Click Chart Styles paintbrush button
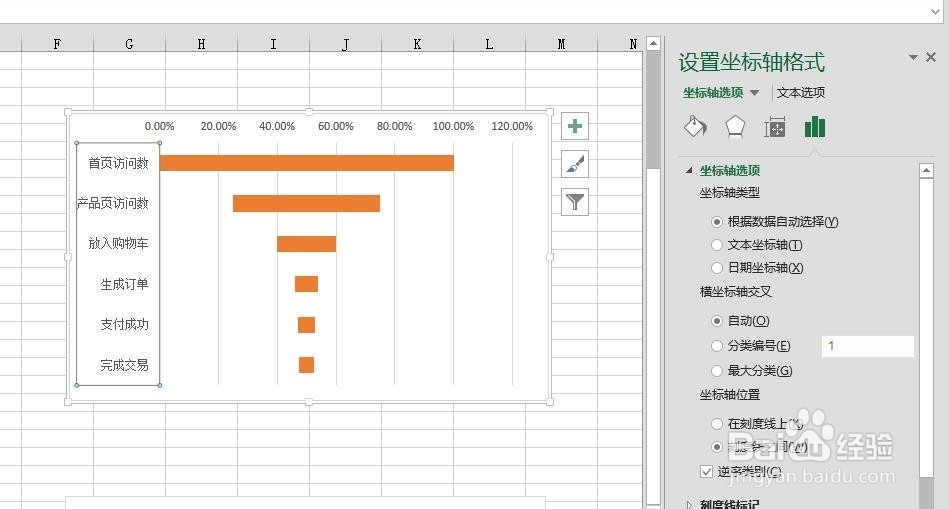Viewport: 949px width, 509px height. pyautogui.click(x=575, y=164)
